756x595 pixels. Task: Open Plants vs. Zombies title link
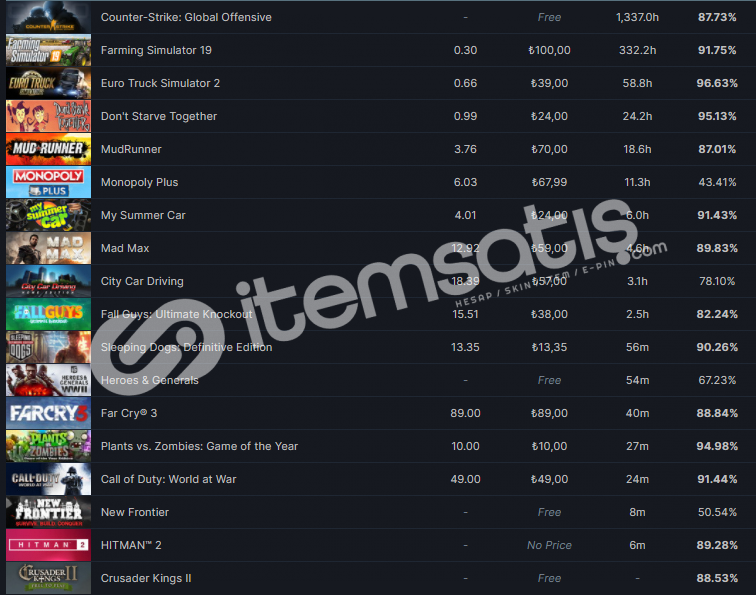click(x=199, y=446)
